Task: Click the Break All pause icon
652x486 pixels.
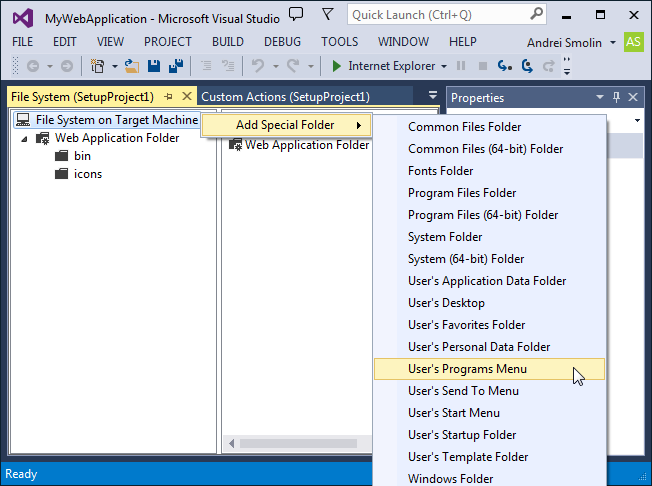Action: [x=461, y=66]
